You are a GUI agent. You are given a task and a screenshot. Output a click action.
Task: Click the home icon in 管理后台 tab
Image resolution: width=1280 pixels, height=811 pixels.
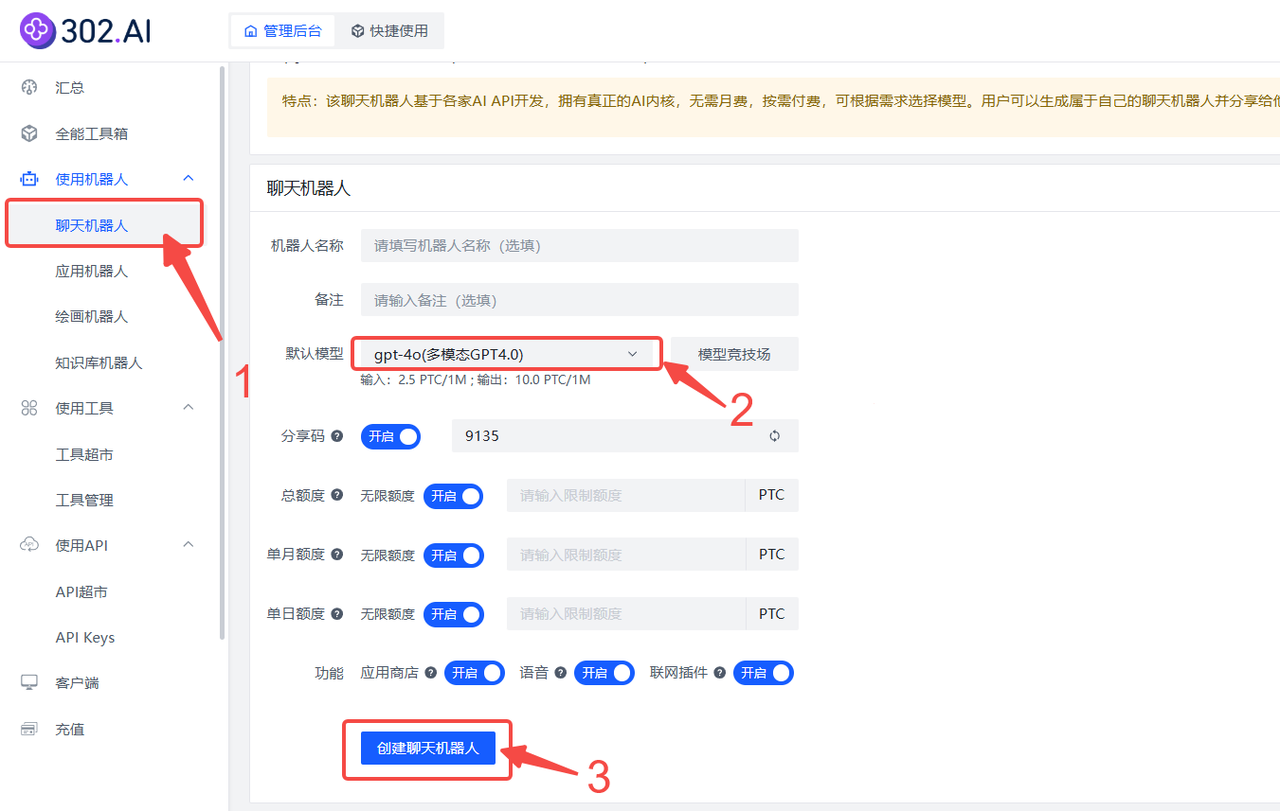coord(251,31)
